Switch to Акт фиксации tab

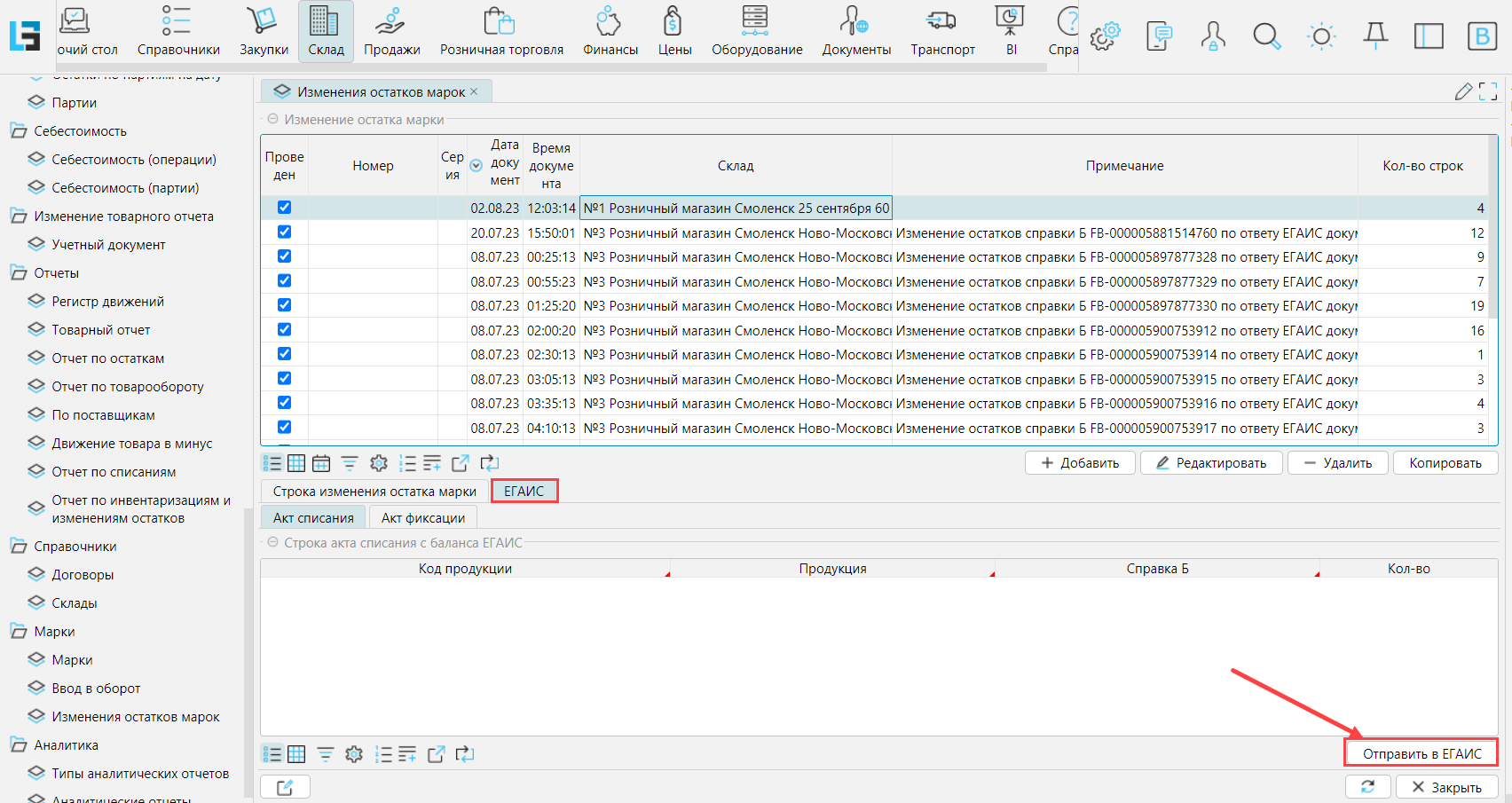coord(422,518)
